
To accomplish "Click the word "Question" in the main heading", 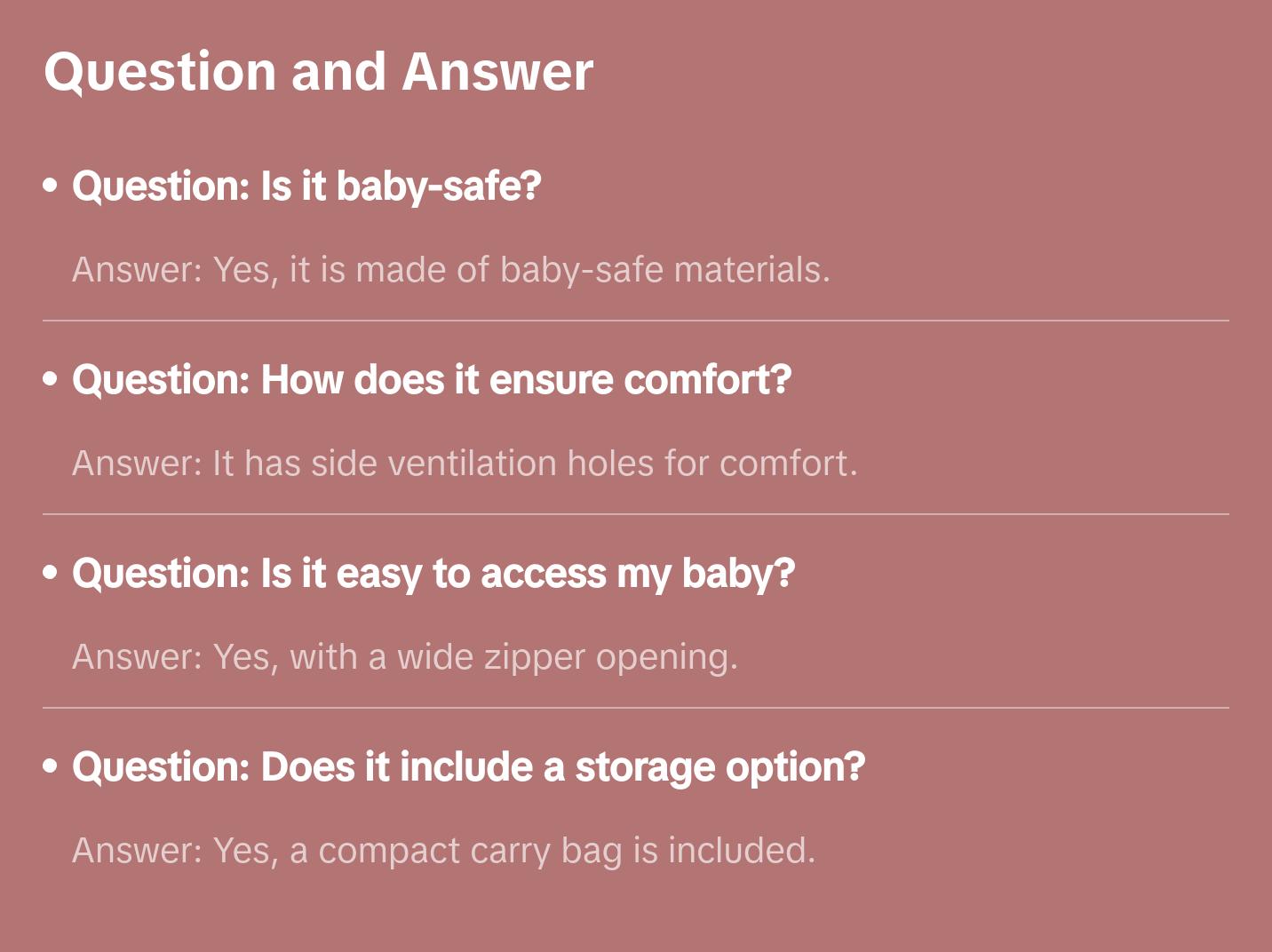I will 160,71.
